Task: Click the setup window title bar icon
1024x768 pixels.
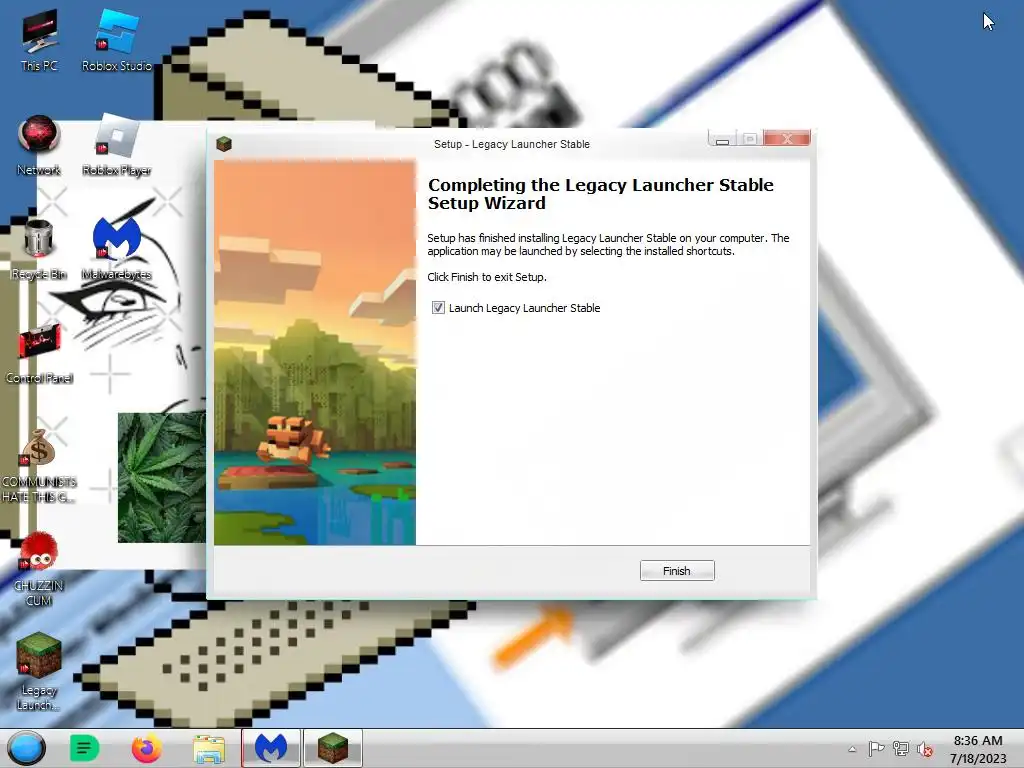Action: coord(224,144)
